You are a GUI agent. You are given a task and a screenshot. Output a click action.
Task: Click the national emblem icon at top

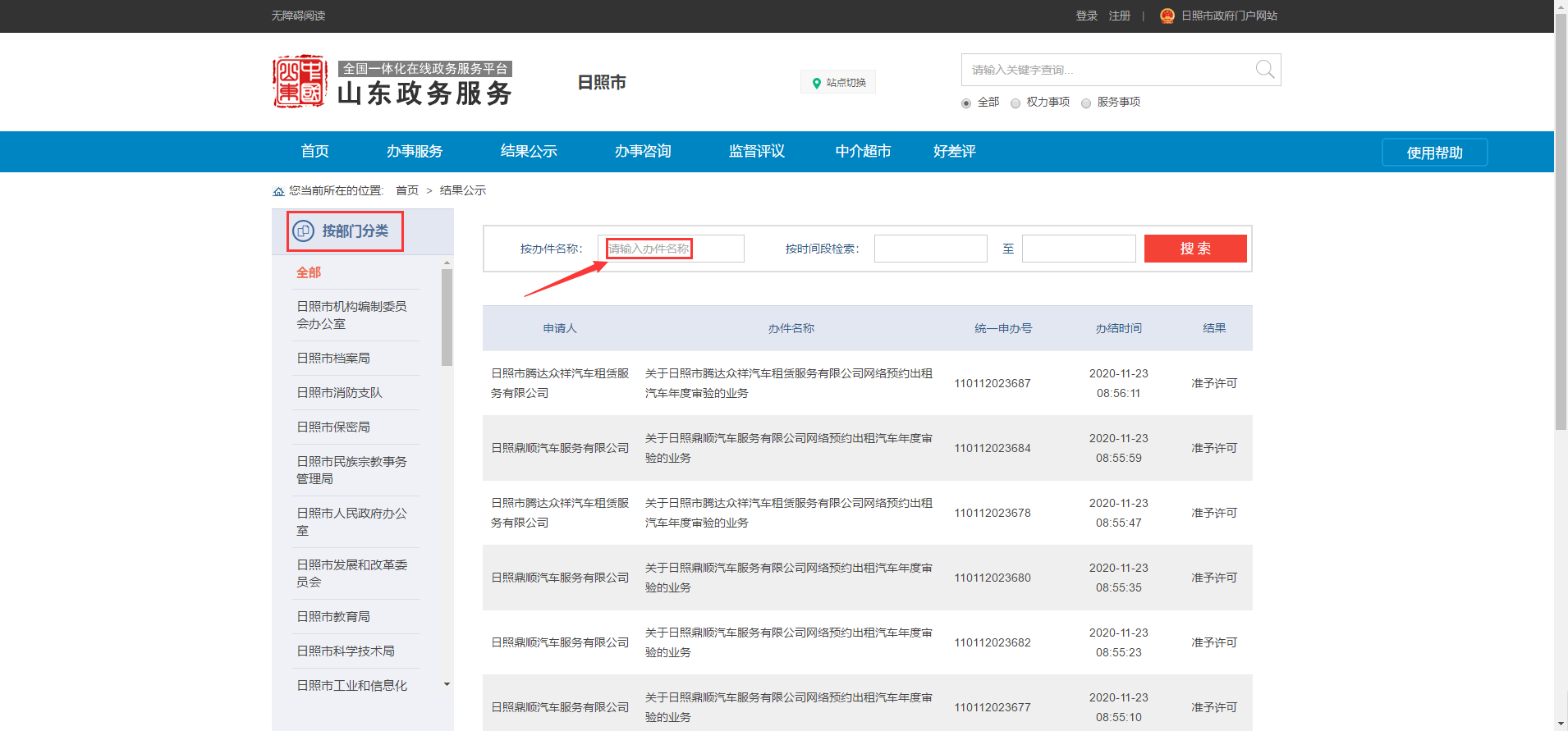(1167, 16)
